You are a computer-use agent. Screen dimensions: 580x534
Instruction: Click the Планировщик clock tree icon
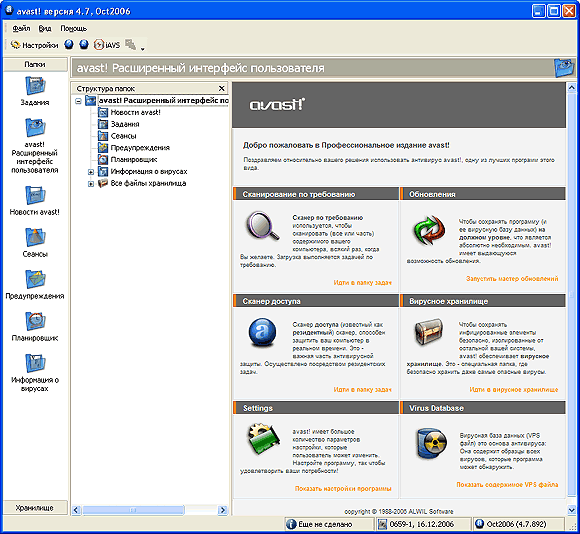[103, 160]
